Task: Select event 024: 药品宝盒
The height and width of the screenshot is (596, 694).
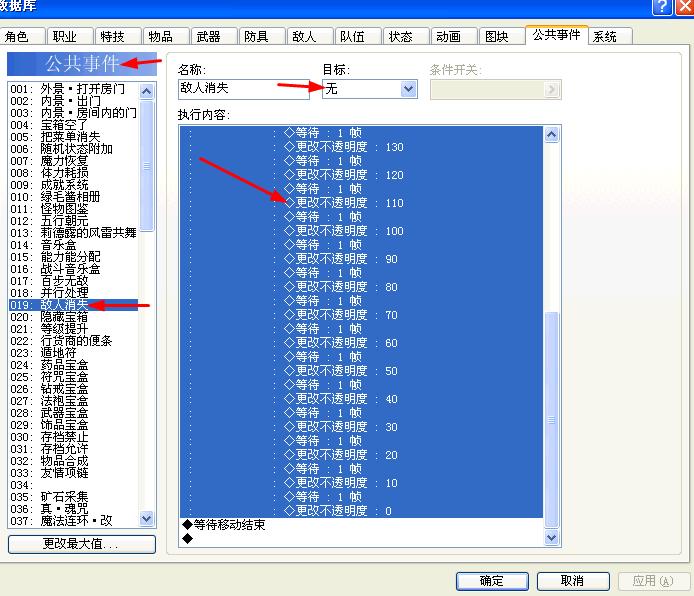Action: (x=73, y=365)
